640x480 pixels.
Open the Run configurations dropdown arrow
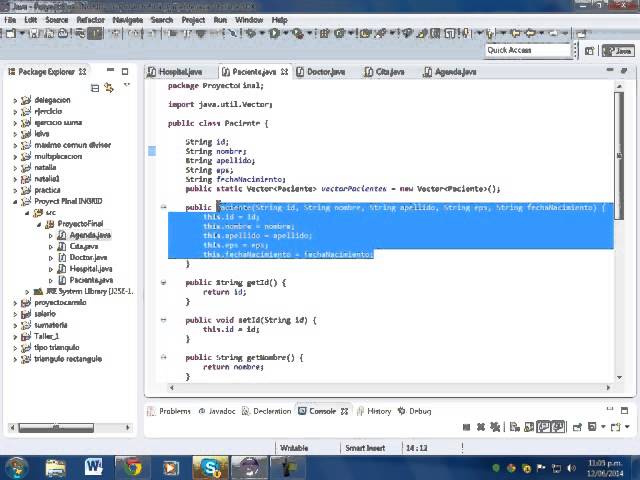point(286,33)
